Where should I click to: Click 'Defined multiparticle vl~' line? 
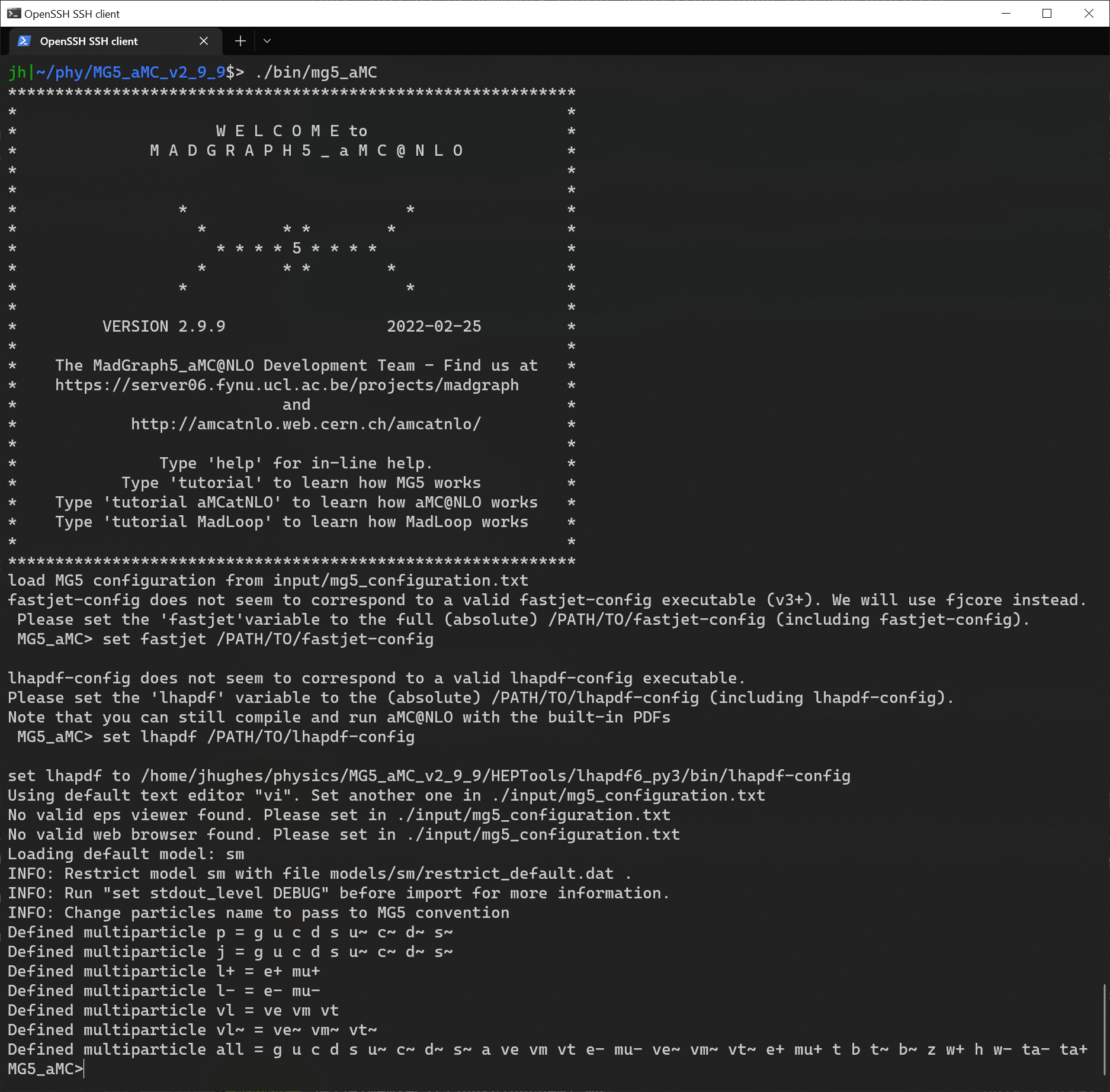tap(193, 1030)
